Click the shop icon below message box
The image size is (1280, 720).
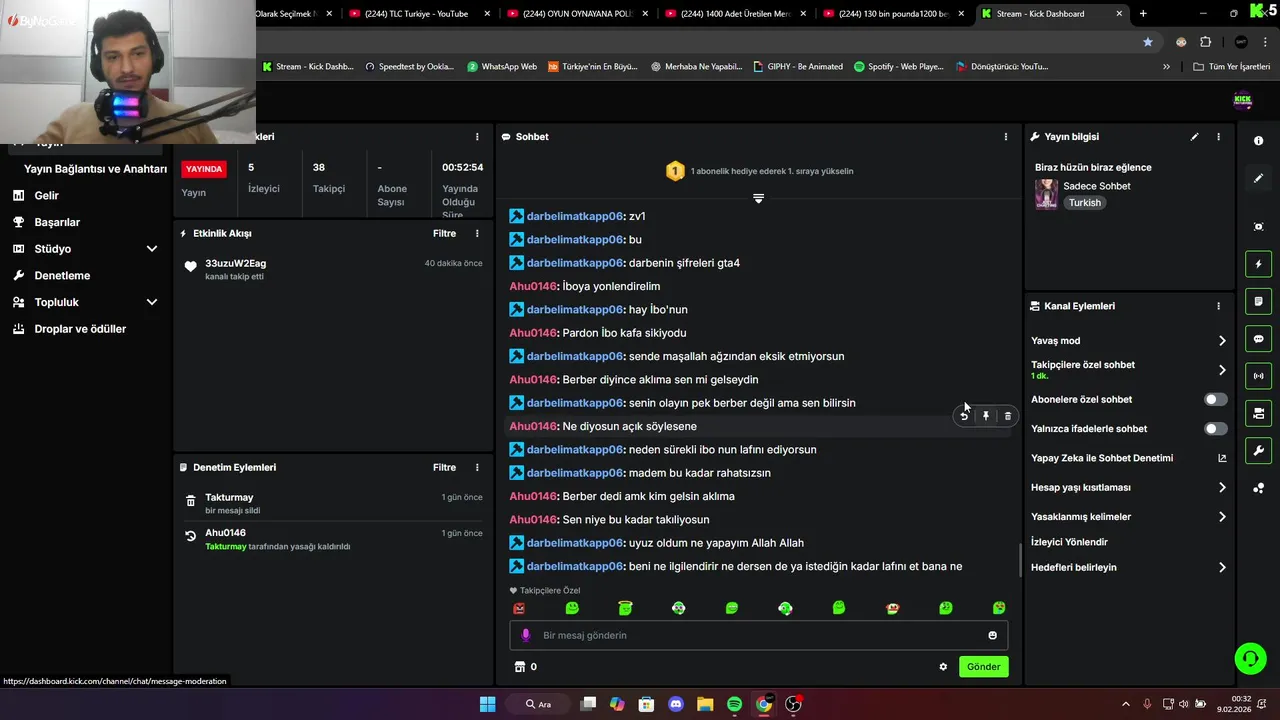tap(519, 667)
